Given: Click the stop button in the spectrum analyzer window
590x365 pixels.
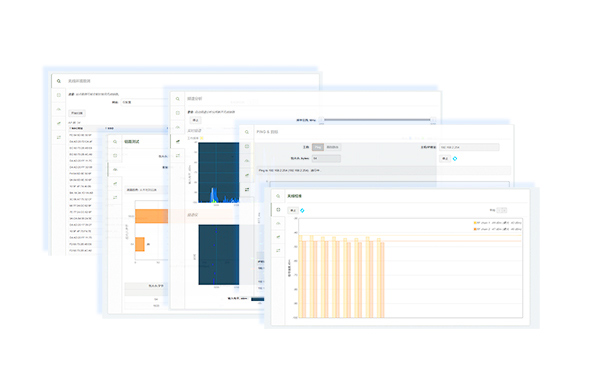Looking at the screenshot, I should point(195,120).
